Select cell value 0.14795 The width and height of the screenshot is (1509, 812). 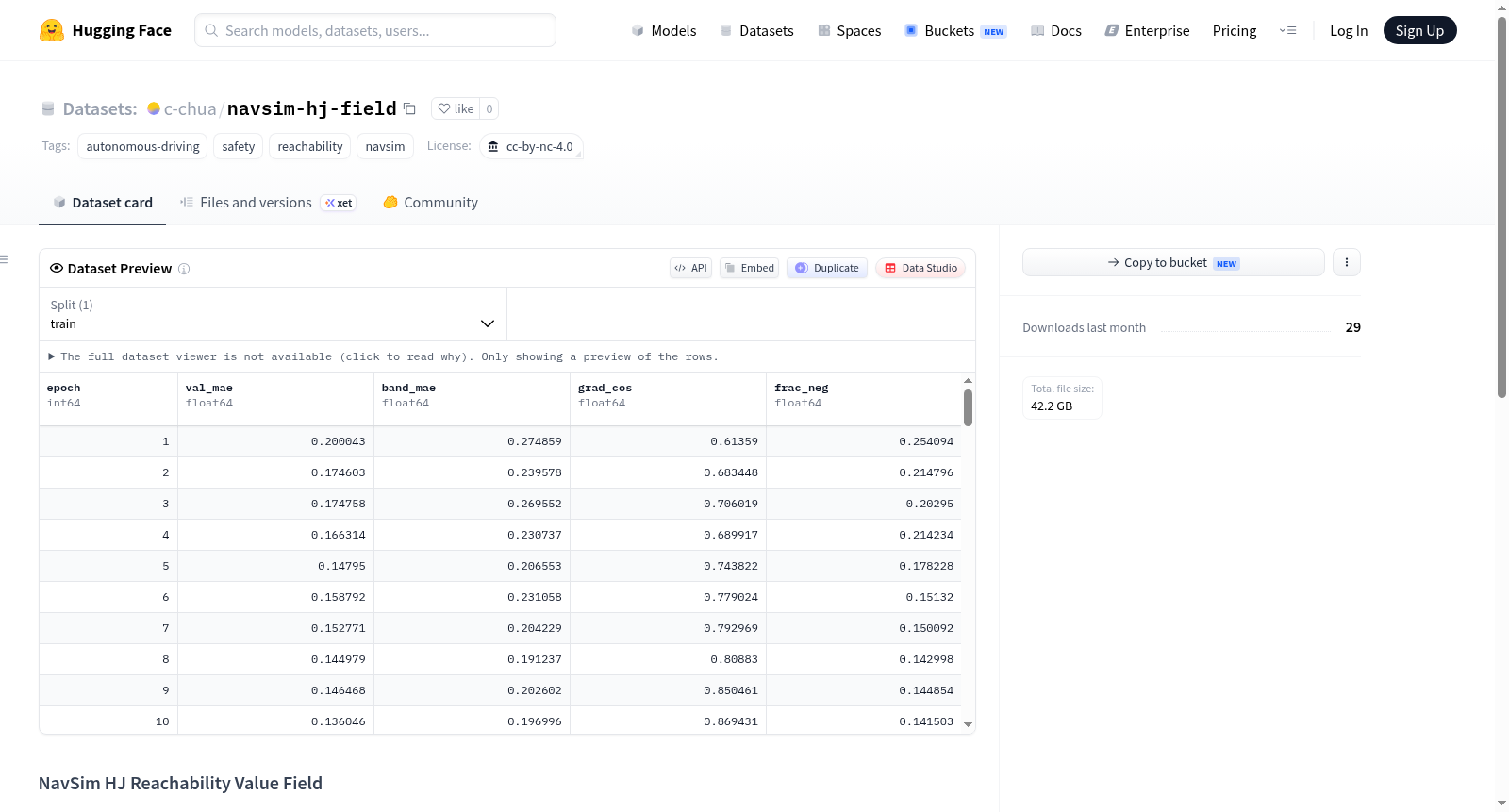[x=341, y=566]
